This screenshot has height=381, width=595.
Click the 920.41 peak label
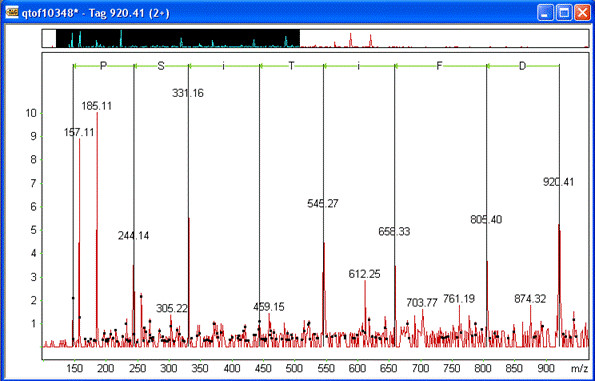pyautogui.click(x=559, y=183)
